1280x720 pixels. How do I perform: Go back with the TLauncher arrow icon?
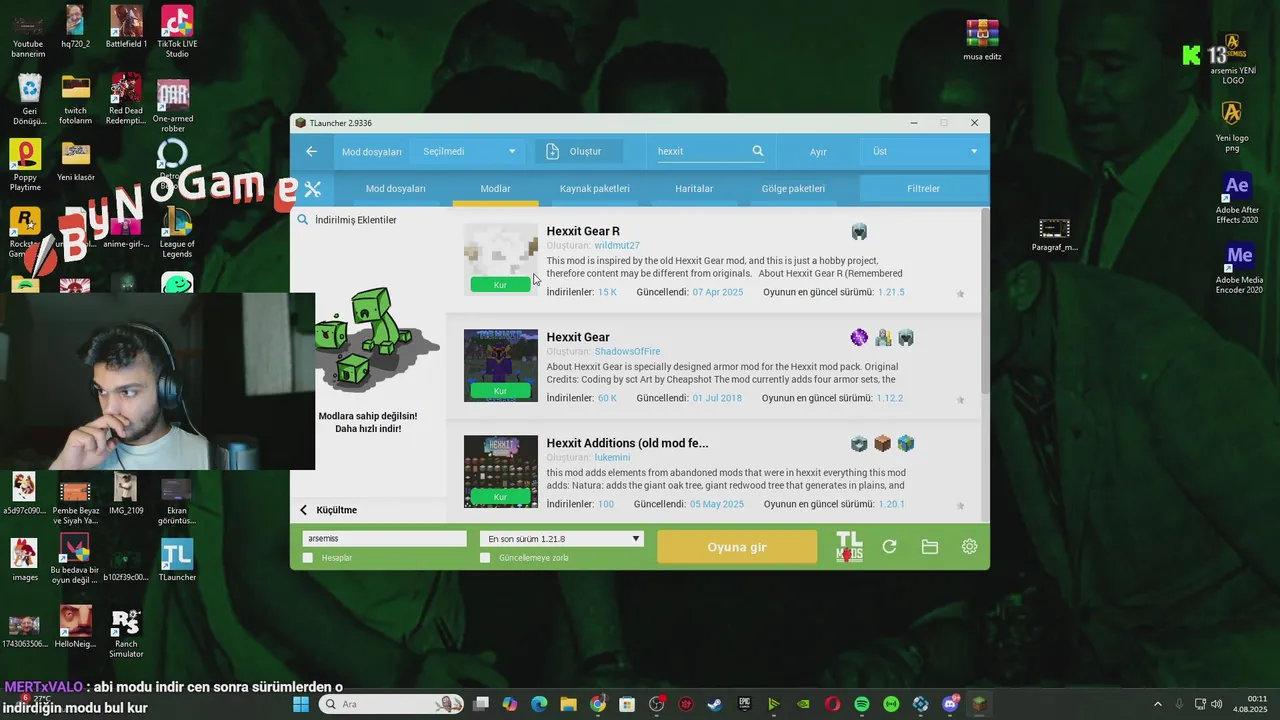point(311,151)
